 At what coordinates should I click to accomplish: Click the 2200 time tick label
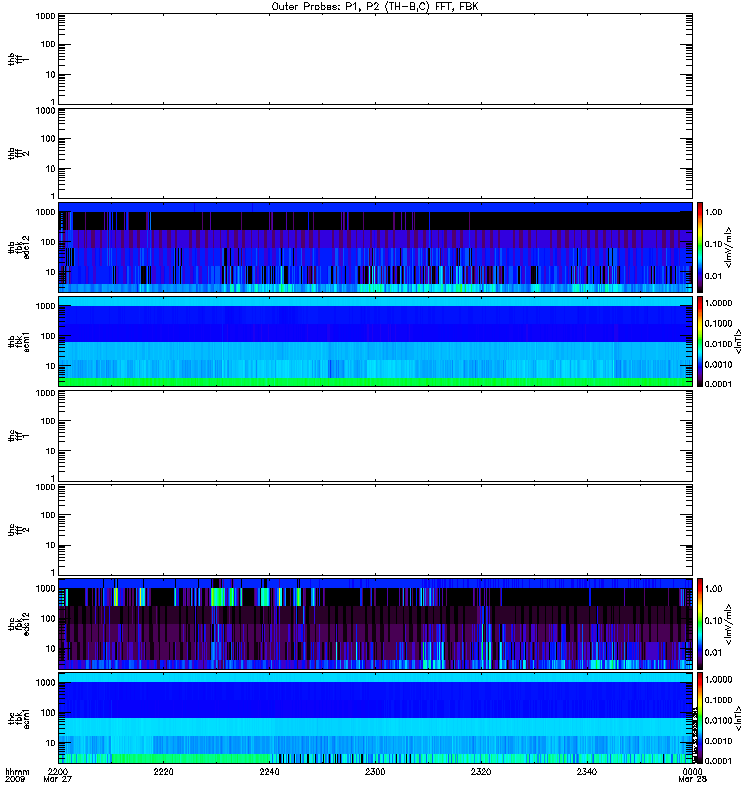point(58,772)
